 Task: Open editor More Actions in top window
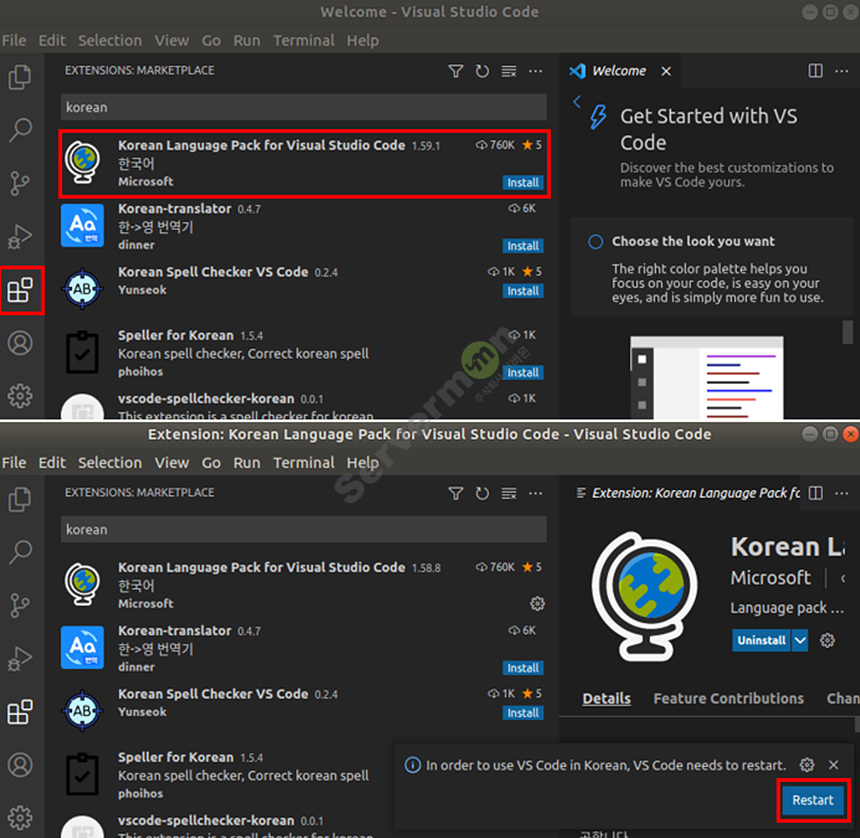pos(841,71)
